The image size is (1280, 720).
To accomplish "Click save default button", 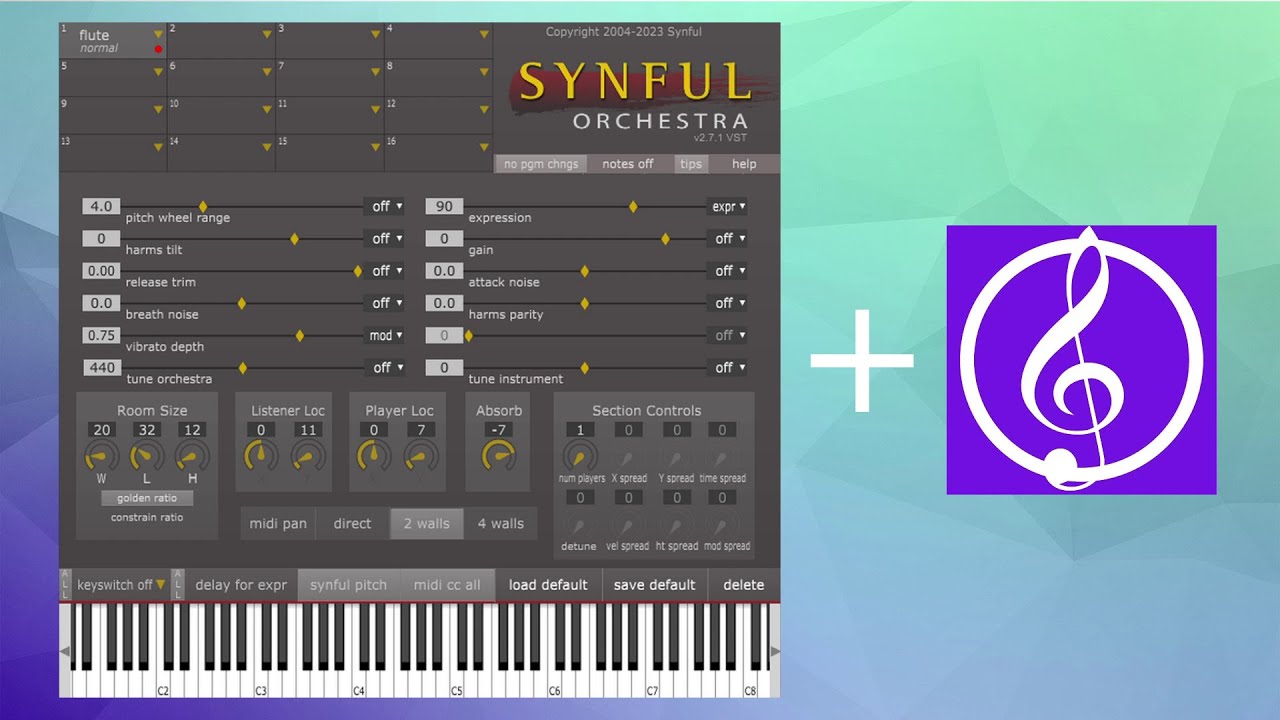I will (x=655, y=585).
